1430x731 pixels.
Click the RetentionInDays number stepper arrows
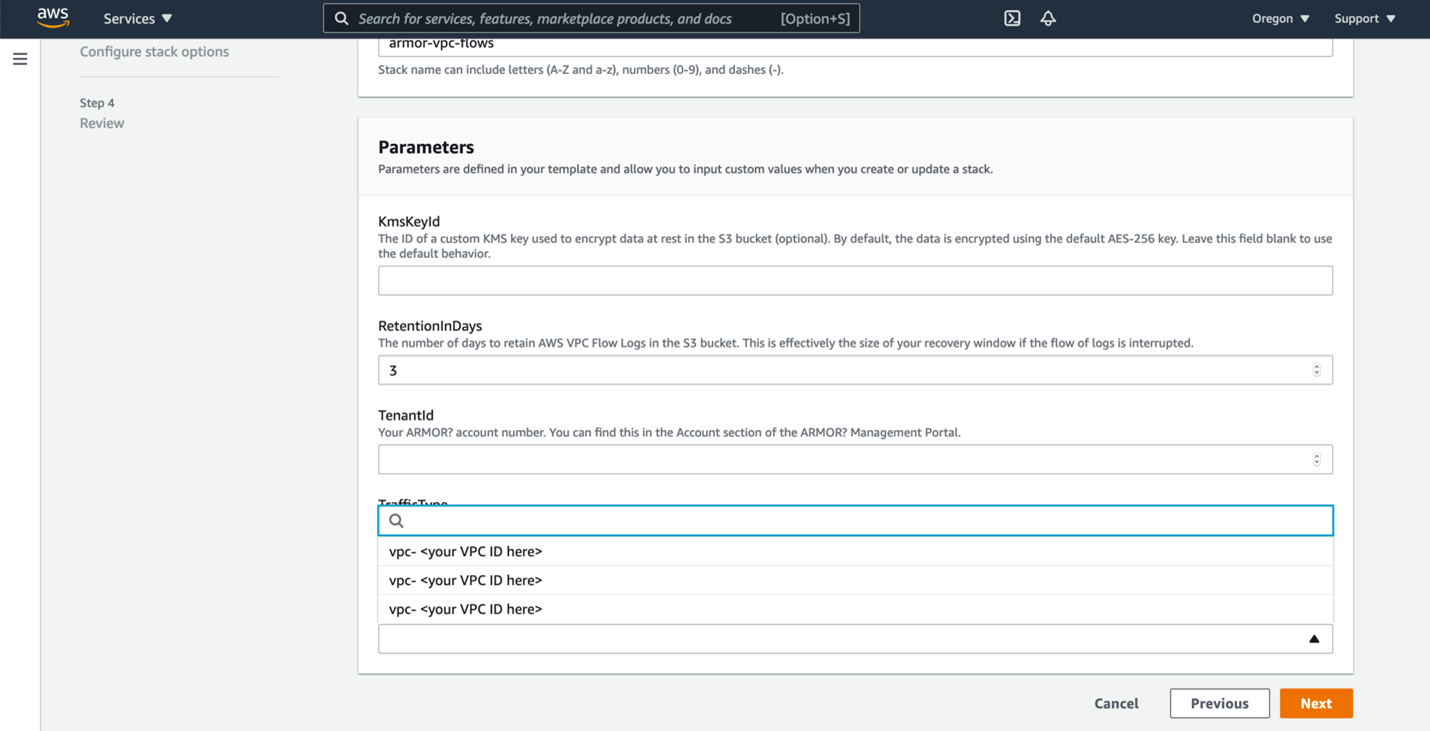[x=1316, y=370]
